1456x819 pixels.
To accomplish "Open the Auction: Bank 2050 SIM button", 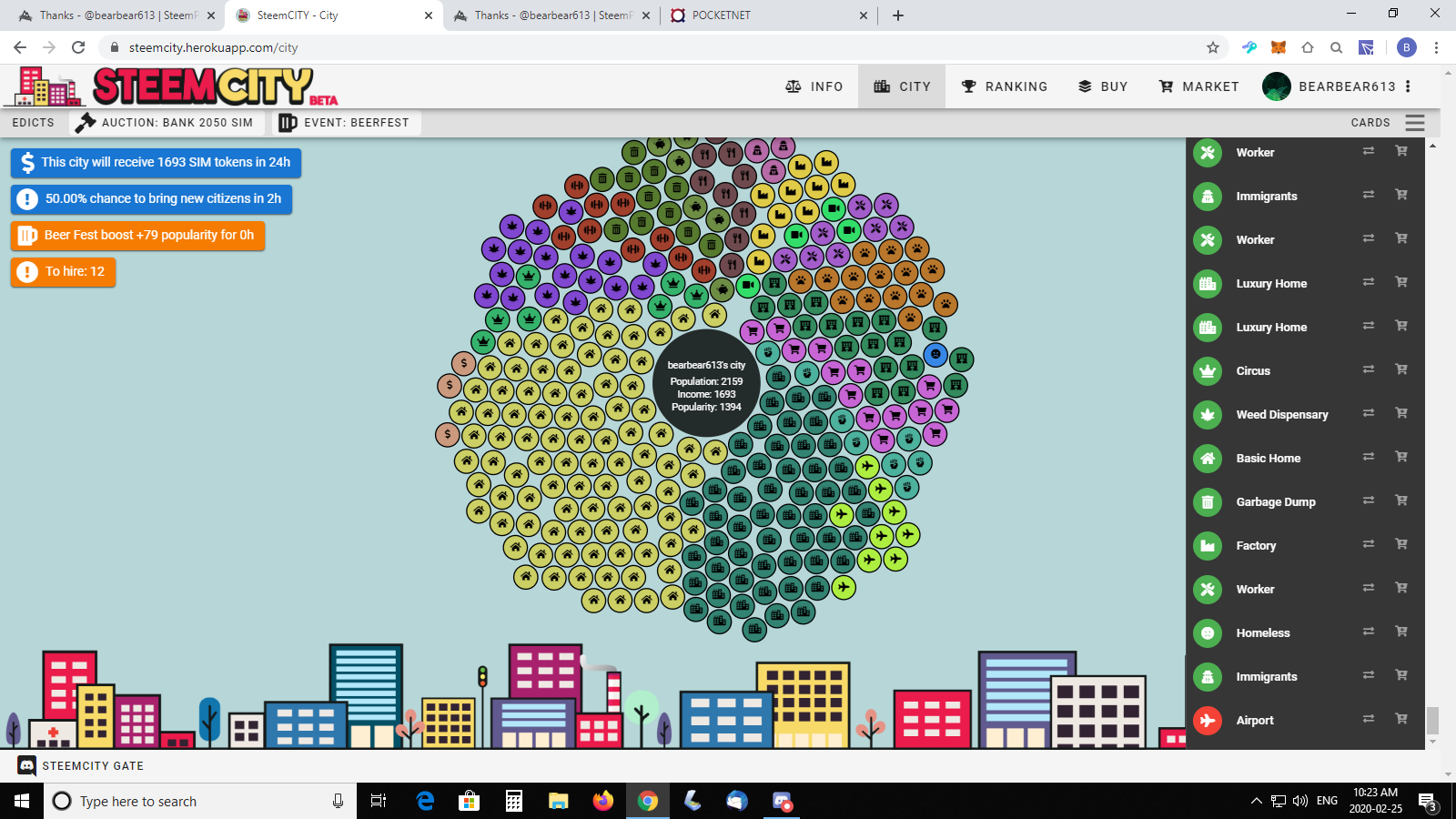I will coord(166,123).
